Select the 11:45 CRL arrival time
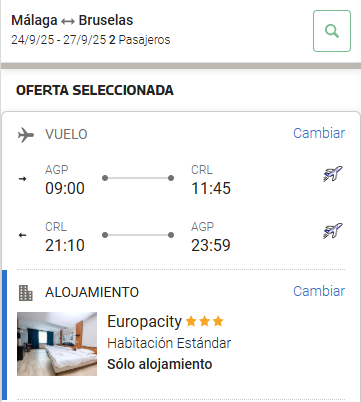 point(211,188)
